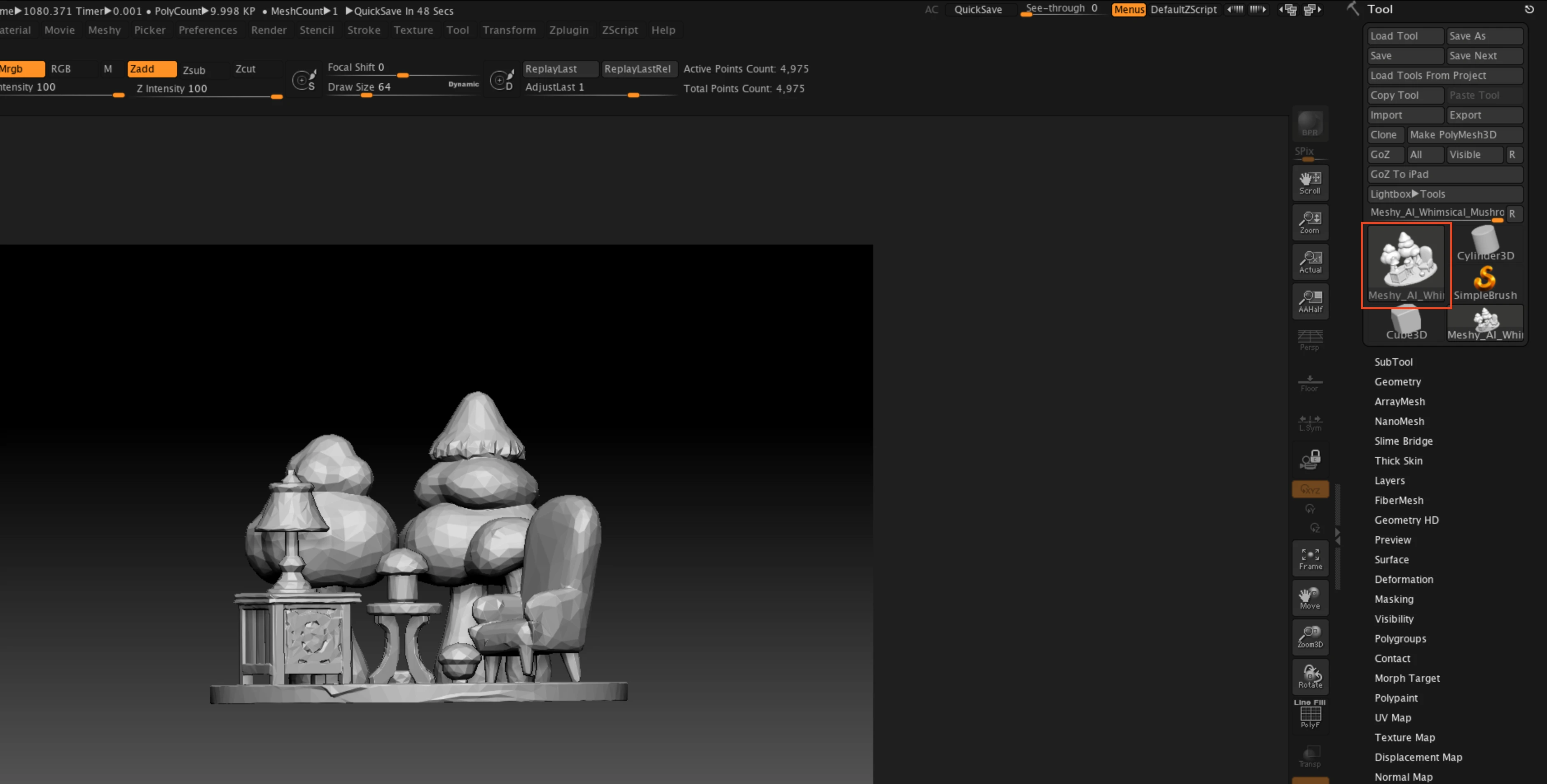Viewport: 1547px width, 784px height.
Task: Select the Cube3D tool icon
Action: 1406,323
